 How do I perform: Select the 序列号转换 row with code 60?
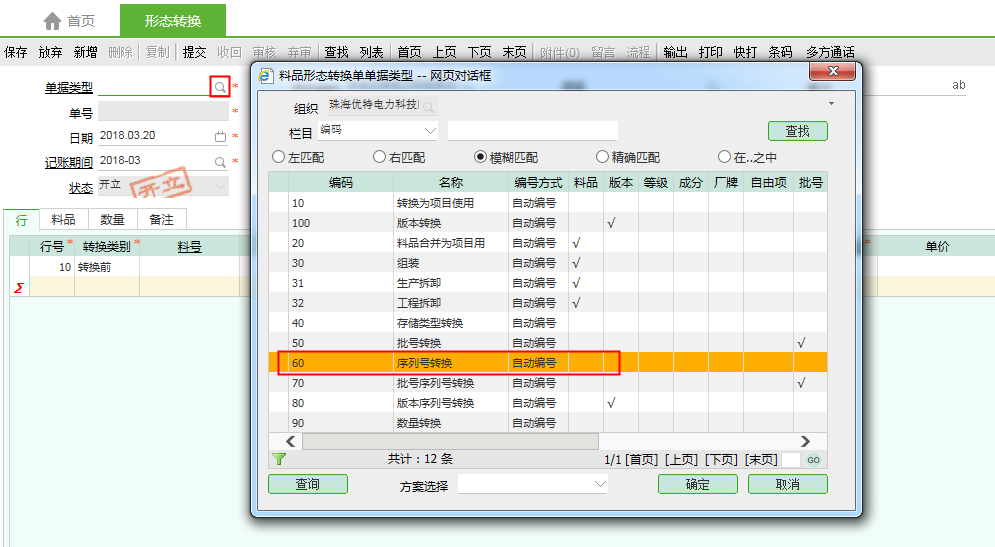click(425, 363)
